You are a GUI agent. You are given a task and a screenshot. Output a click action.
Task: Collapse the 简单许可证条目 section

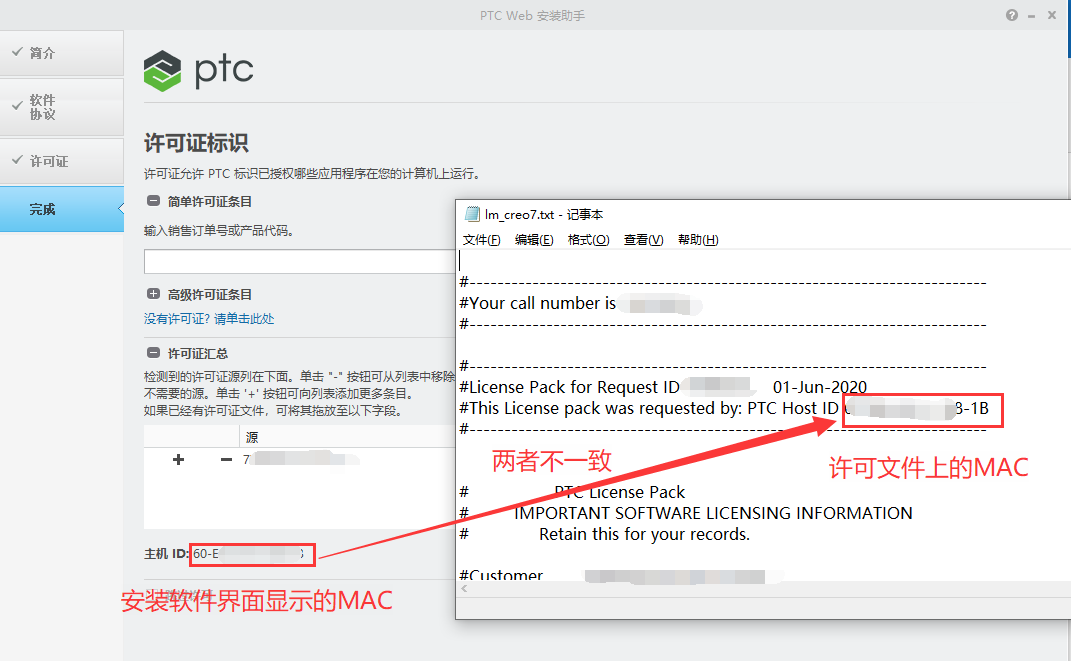pyautogui.click(x=154, y=201)
